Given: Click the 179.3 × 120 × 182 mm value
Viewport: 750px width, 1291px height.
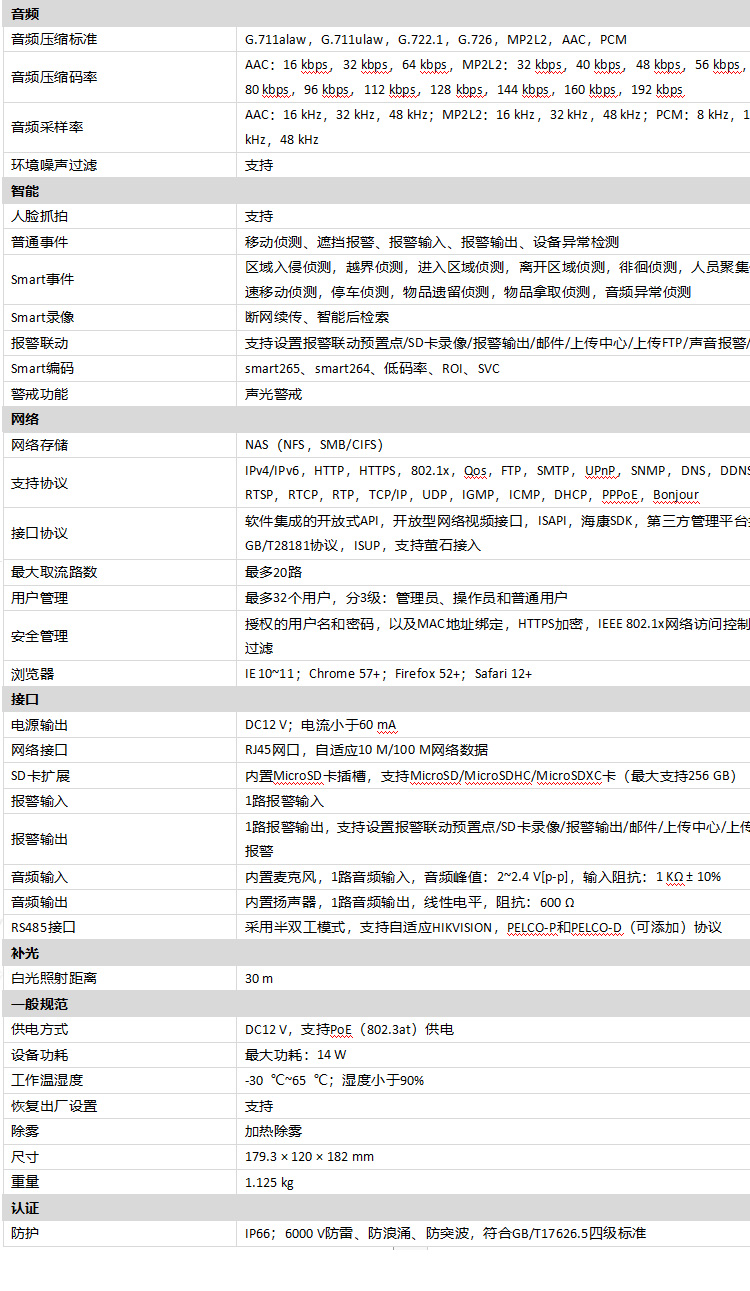Looking at the screenshot, I should point(309,1156).
